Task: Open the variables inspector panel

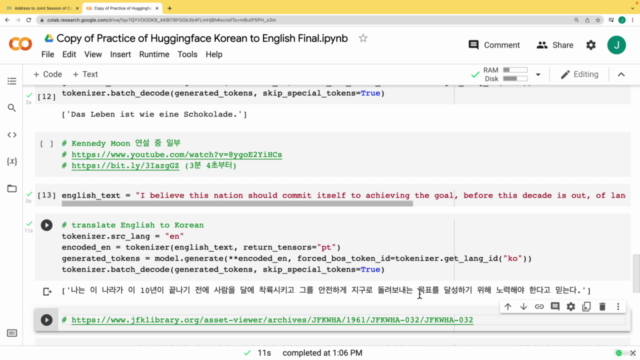Action: coord(12,161)
